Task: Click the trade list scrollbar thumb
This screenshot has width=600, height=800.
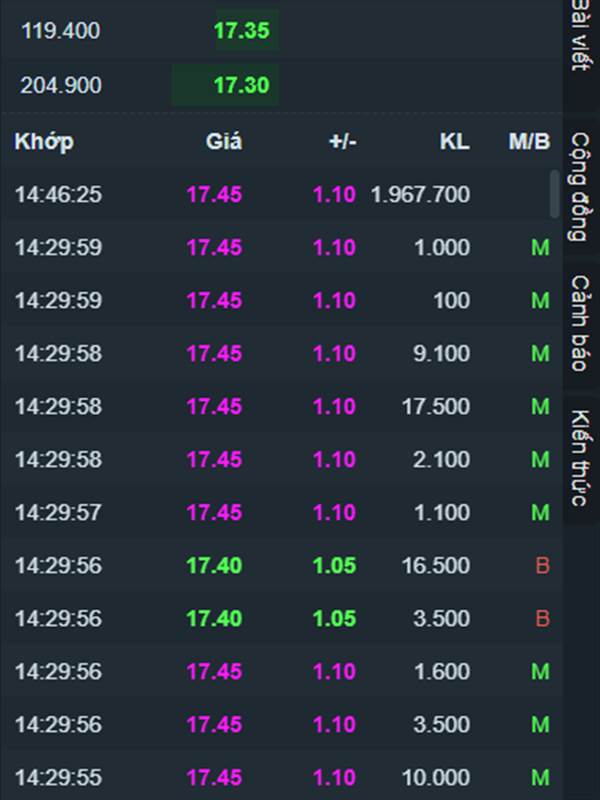Action: point(555,194)
